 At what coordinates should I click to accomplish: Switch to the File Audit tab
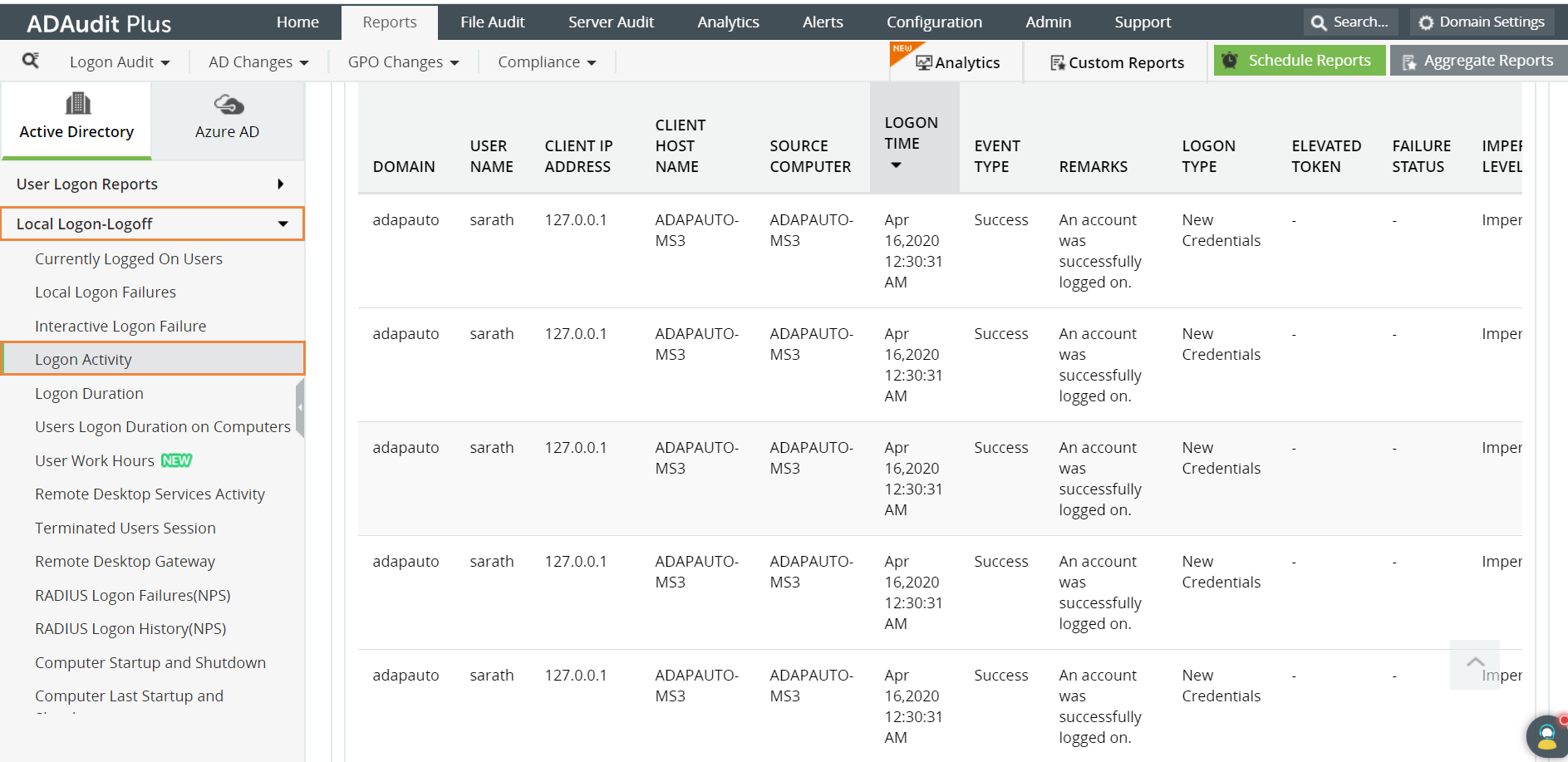point(493,22)
